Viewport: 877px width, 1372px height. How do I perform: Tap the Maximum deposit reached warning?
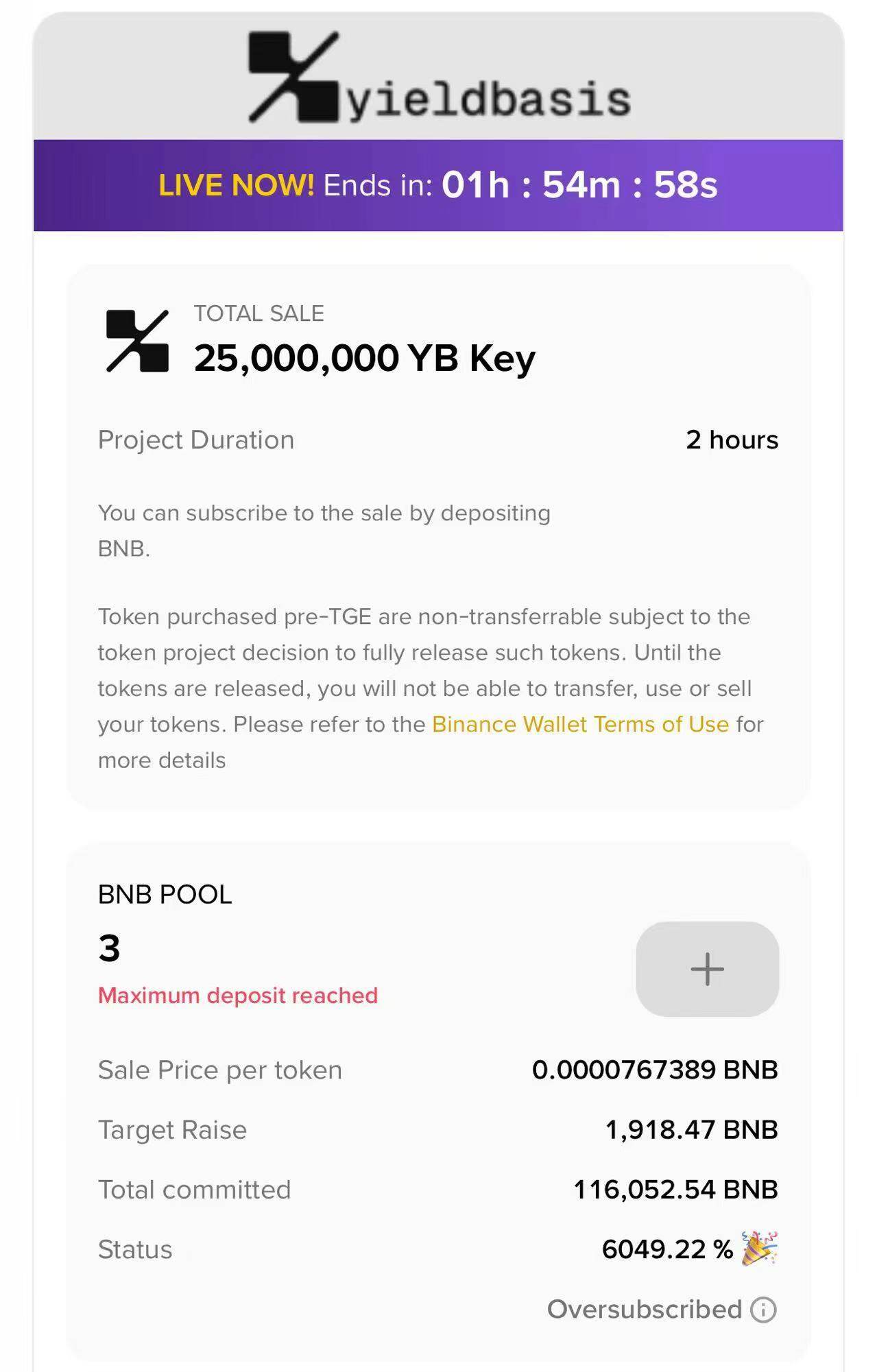tap(238, 996)
